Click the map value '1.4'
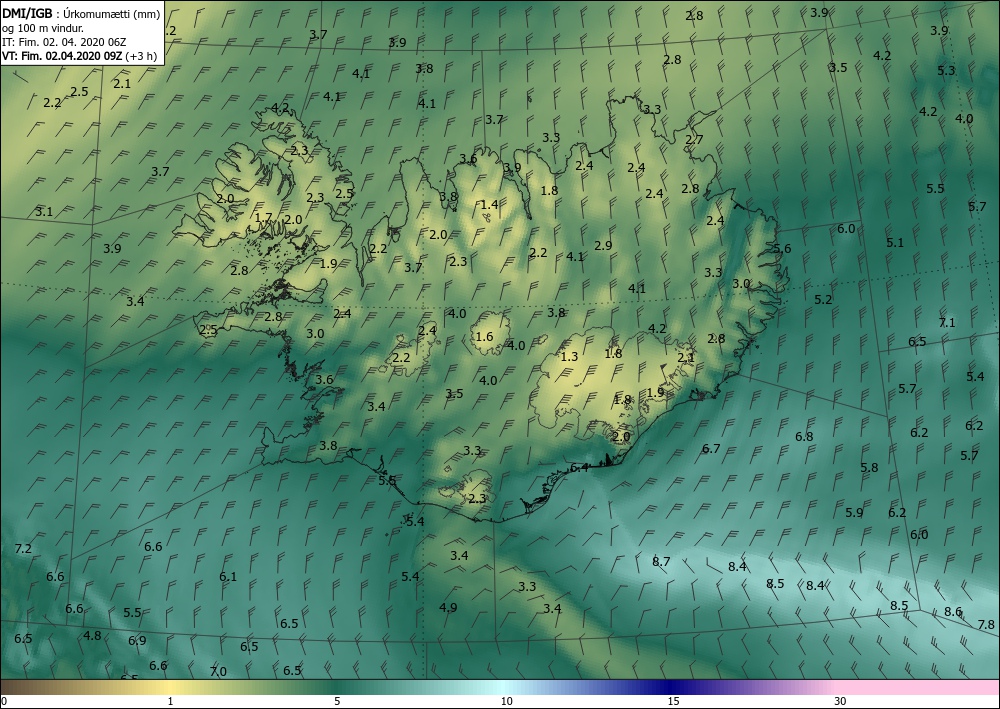 point(489,205)
